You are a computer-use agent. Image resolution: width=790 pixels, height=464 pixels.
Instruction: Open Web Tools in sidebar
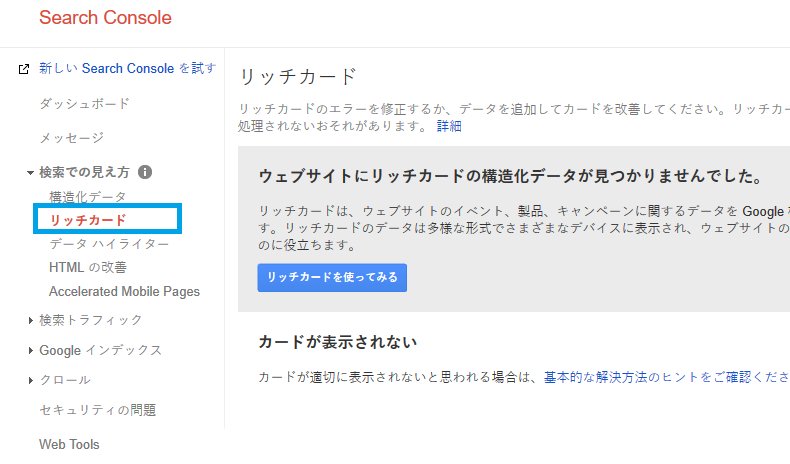(x=69, y=444)
